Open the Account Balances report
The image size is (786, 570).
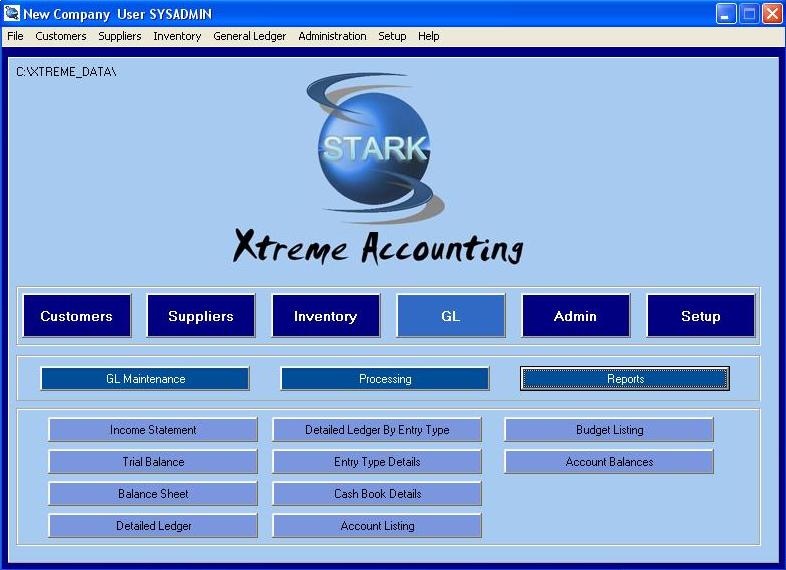point(609,462)
